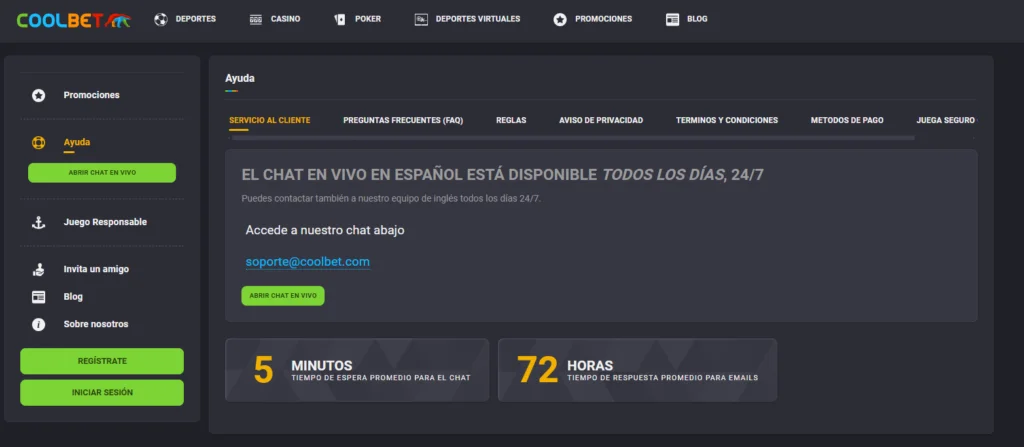Image resolution: width=1024 pixels, height=447 pixels.
Task: Click the Casino slot icon in navbar
Action: pyautogui.click(x=256, y=19)
